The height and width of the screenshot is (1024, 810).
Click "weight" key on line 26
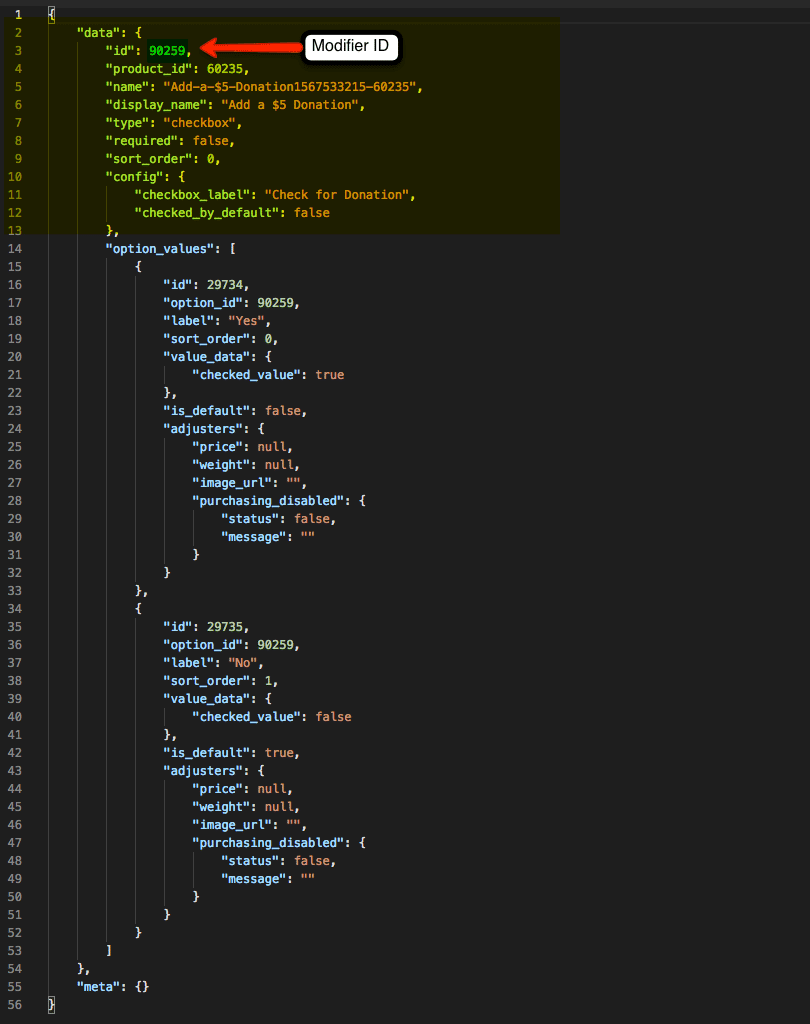[x=221, y=465]
